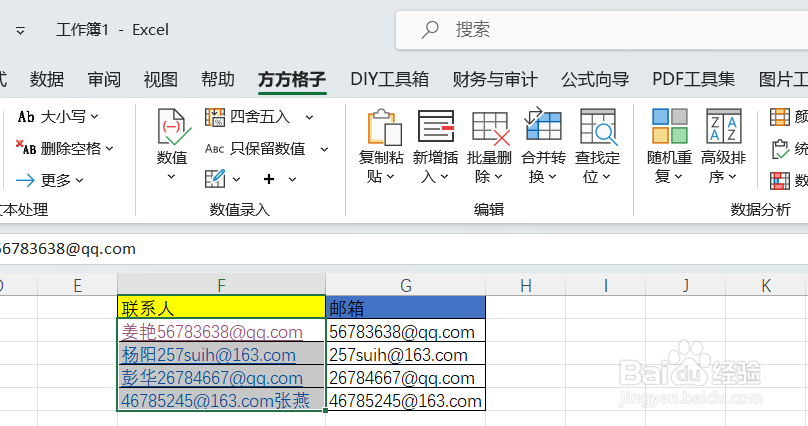Click the 随机重复 colored squares icon
The width and height of the screenshot is (808, 426).
coord(669,126)
